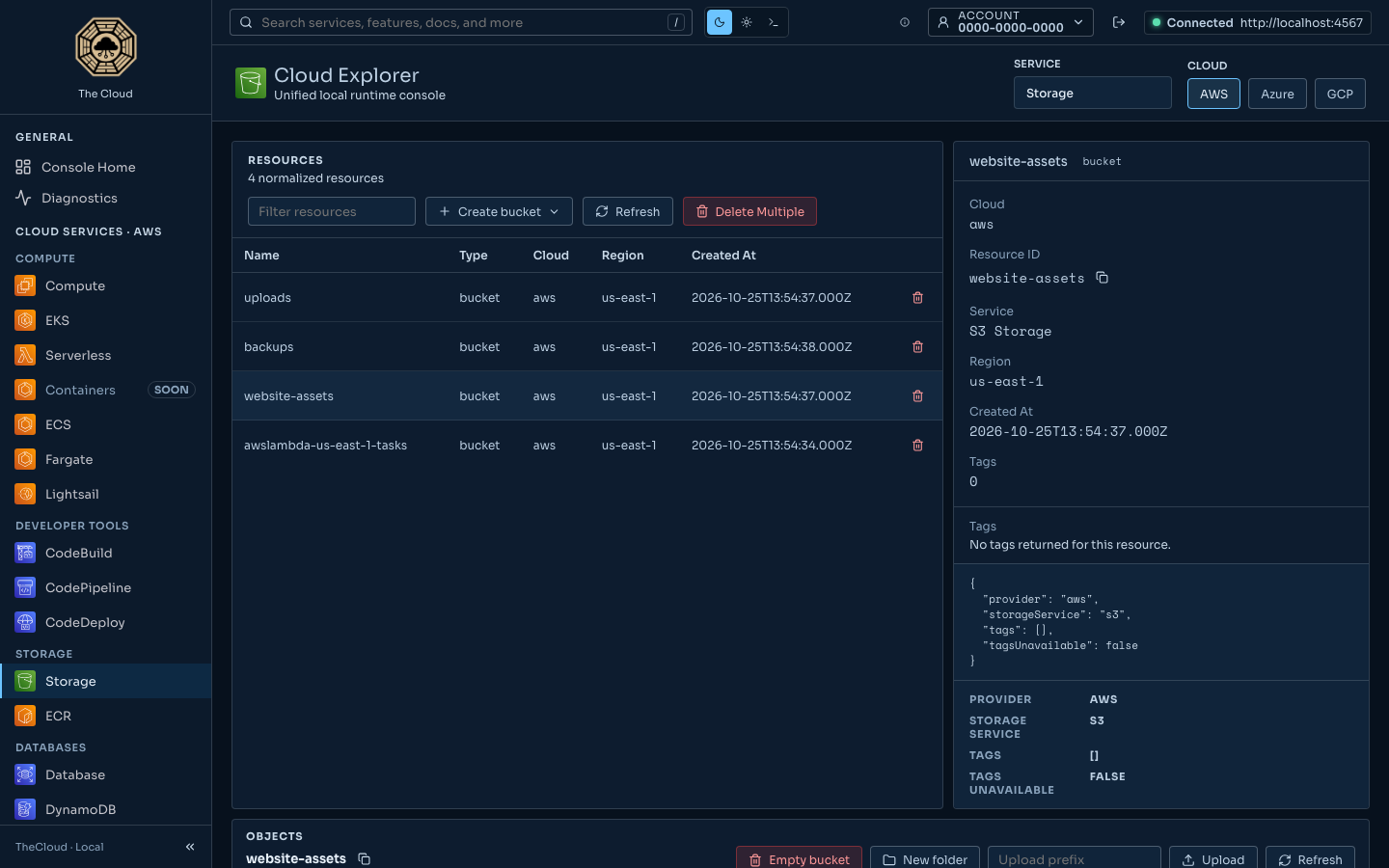The height and width of the screenshot is (868, 1389).
Task: Select the Azure cloud tab
Action: [x=1277, y=94]
